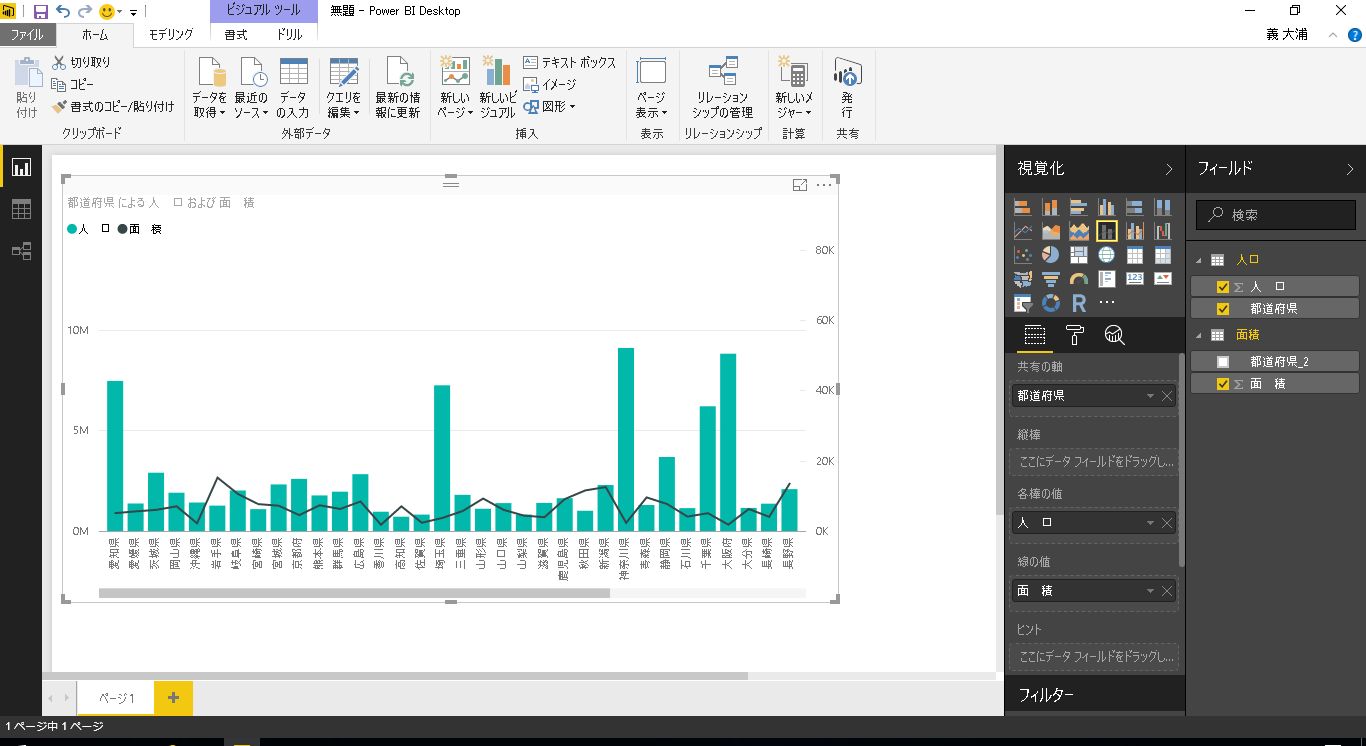
Task: Select the KPI visual
Action: (1162, 279)
